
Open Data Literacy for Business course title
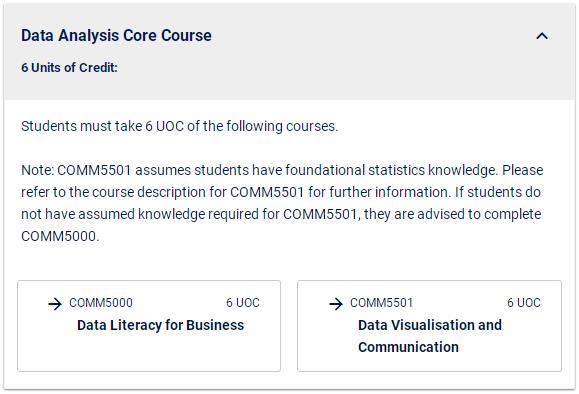(160, 325)
